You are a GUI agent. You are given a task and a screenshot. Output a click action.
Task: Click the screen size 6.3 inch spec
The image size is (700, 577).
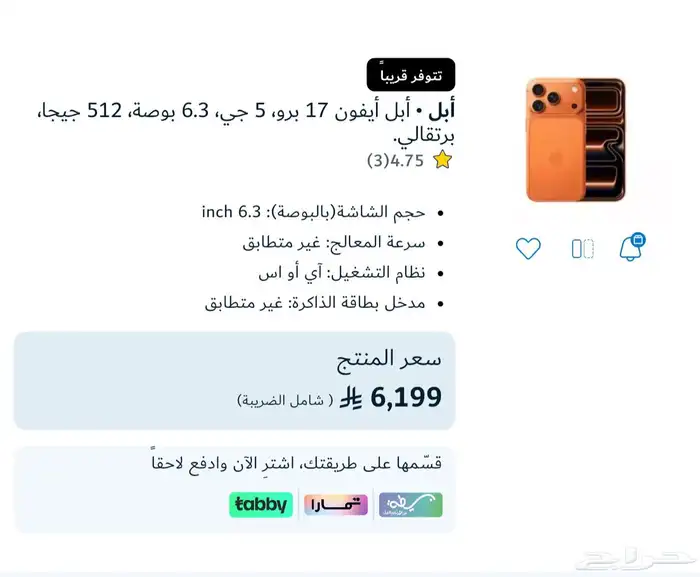point(313,212)
